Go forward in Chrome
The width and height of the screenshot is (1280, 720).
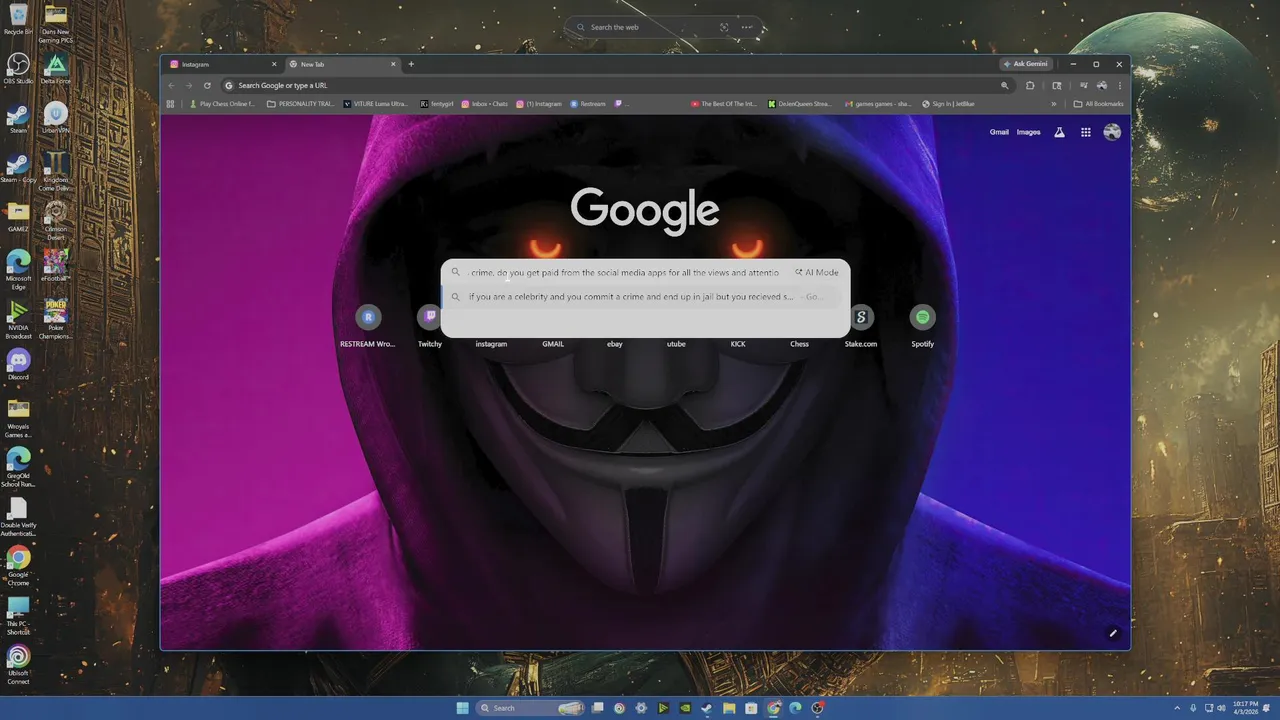[x=189, y=85]
